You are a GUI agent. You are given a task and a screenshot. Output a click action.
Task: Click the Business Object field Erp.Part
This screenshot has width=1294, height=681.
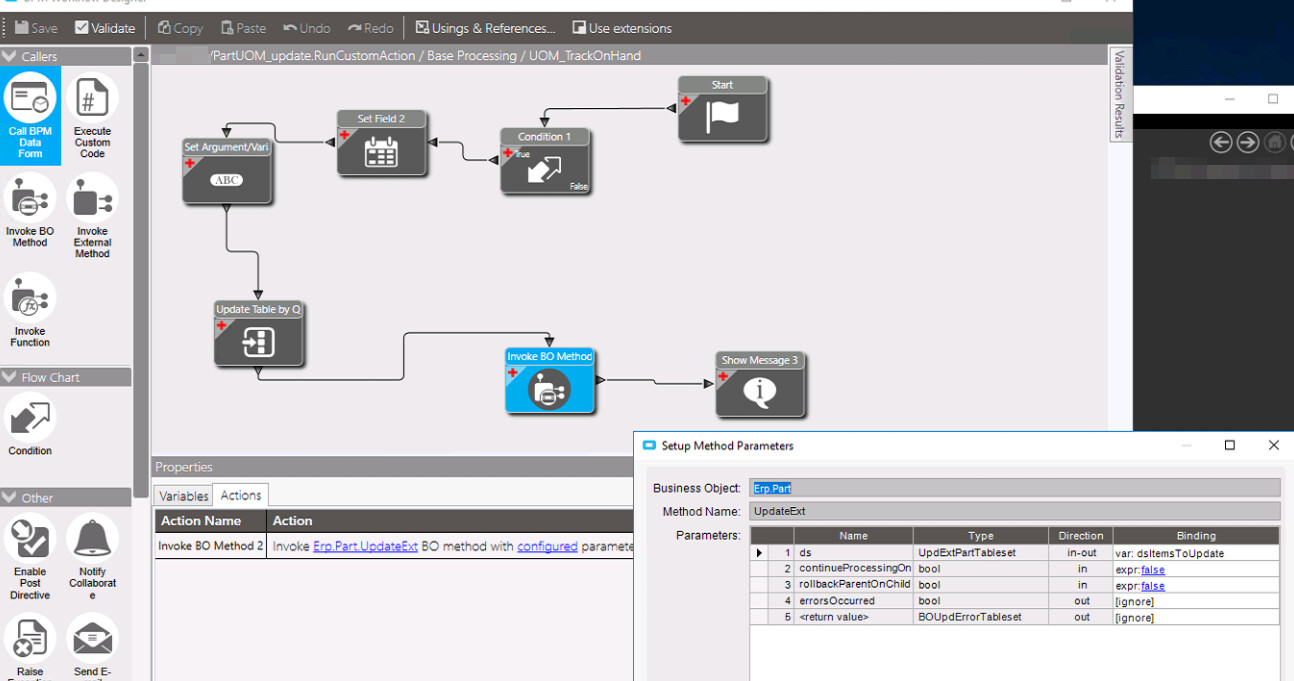1014,488
